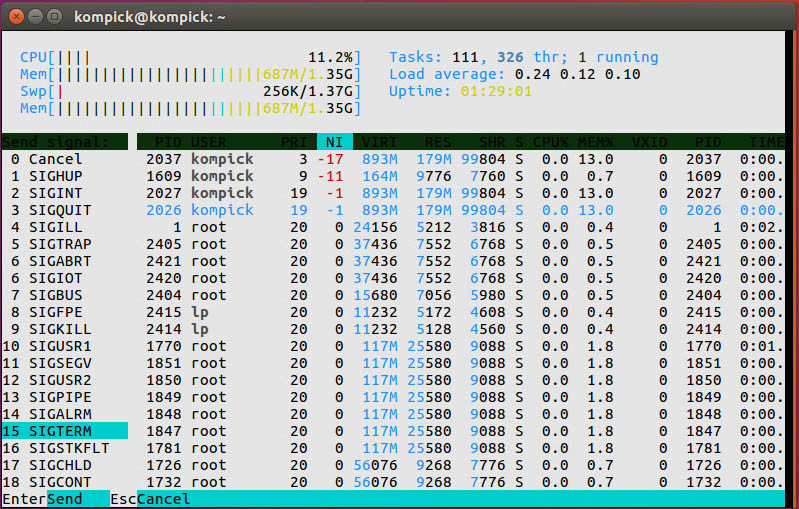Sort by PRI column header

click(294, 142)
